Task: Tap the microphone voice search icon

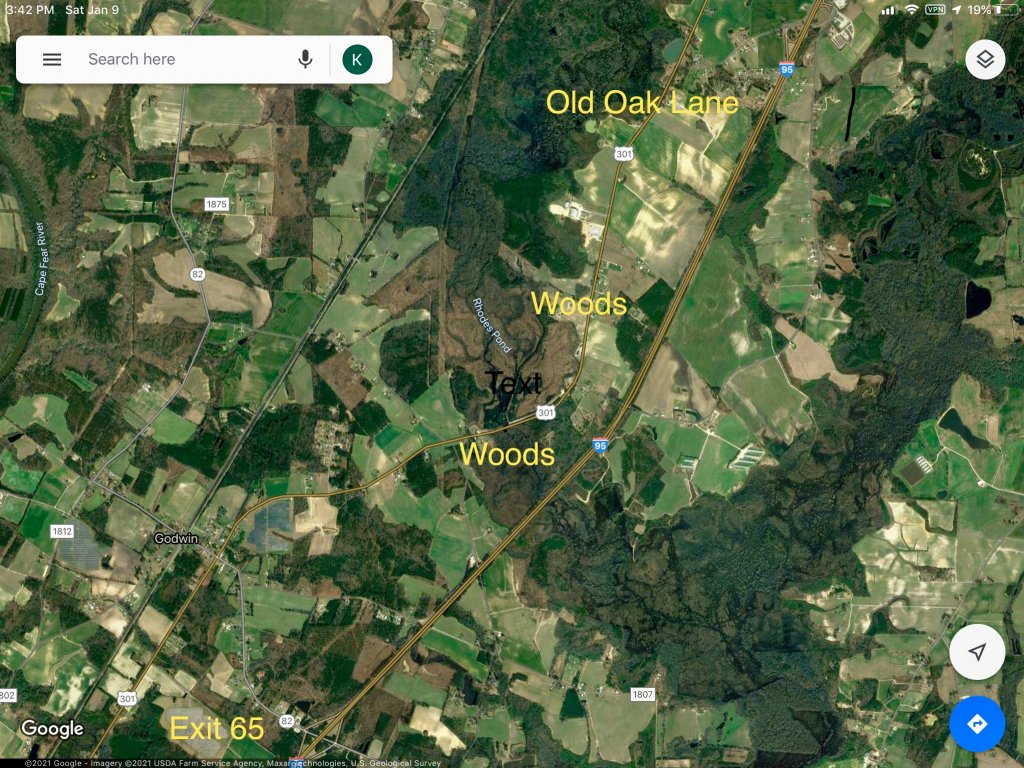Action: (x=305, y=59)
